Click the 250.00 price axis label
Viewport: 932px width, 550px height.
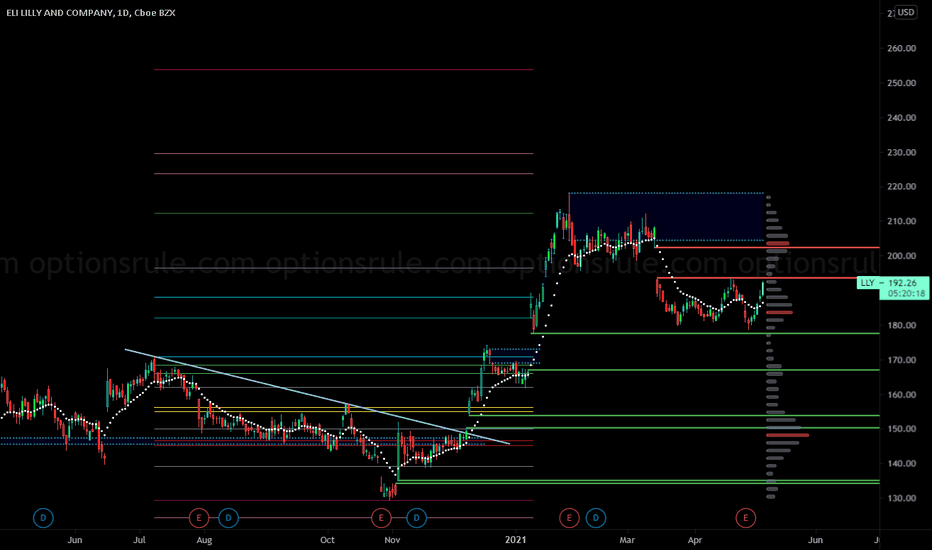click(x=902, y=83)
